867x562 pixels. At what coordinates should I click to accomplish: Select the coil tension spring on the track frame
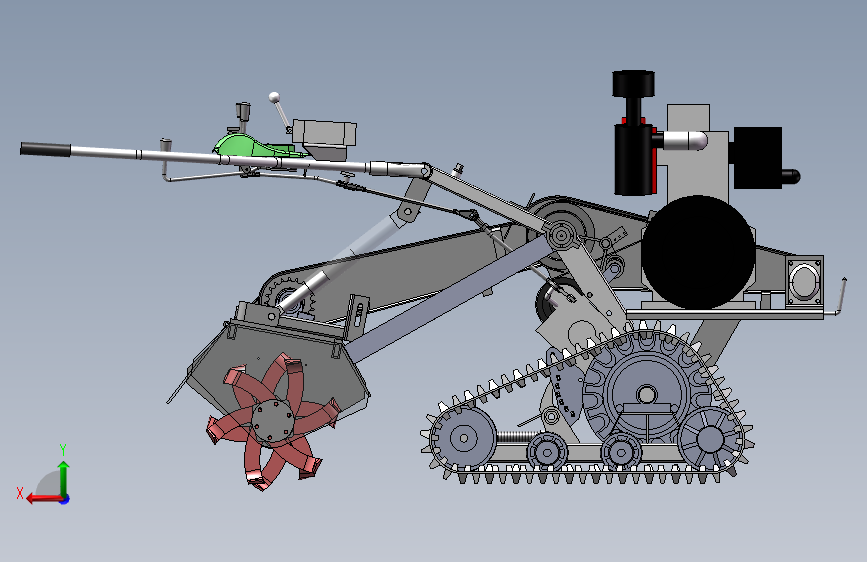tap(518, 436)
